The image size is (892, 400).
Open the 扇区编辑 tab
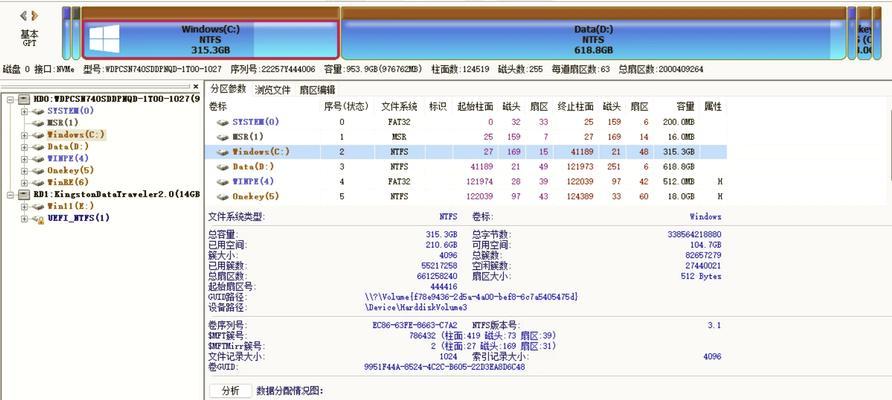317,90
